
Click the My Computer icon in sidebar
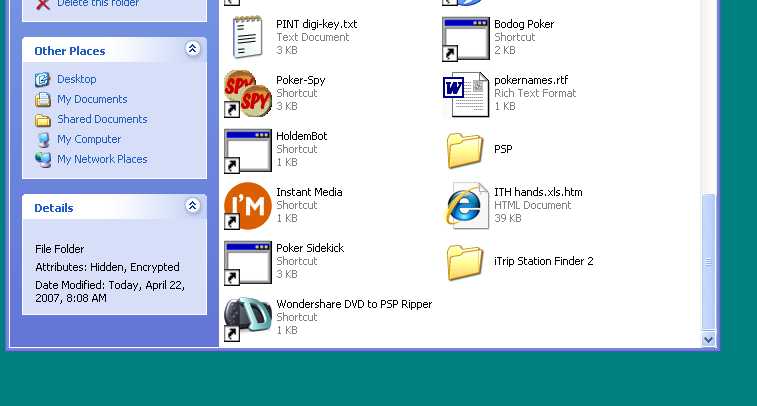42,140
